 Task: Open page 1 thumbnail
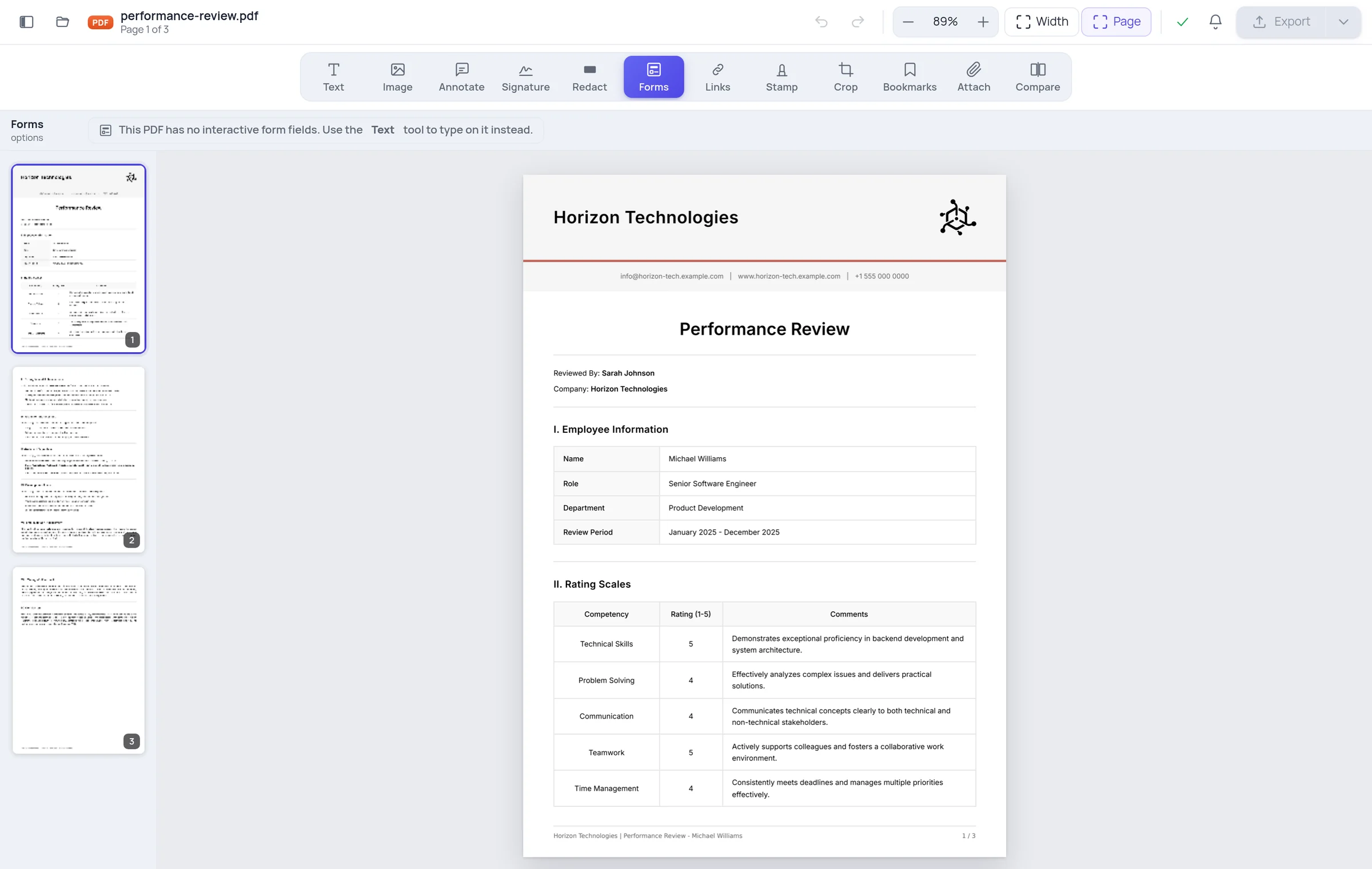[79, 258]
